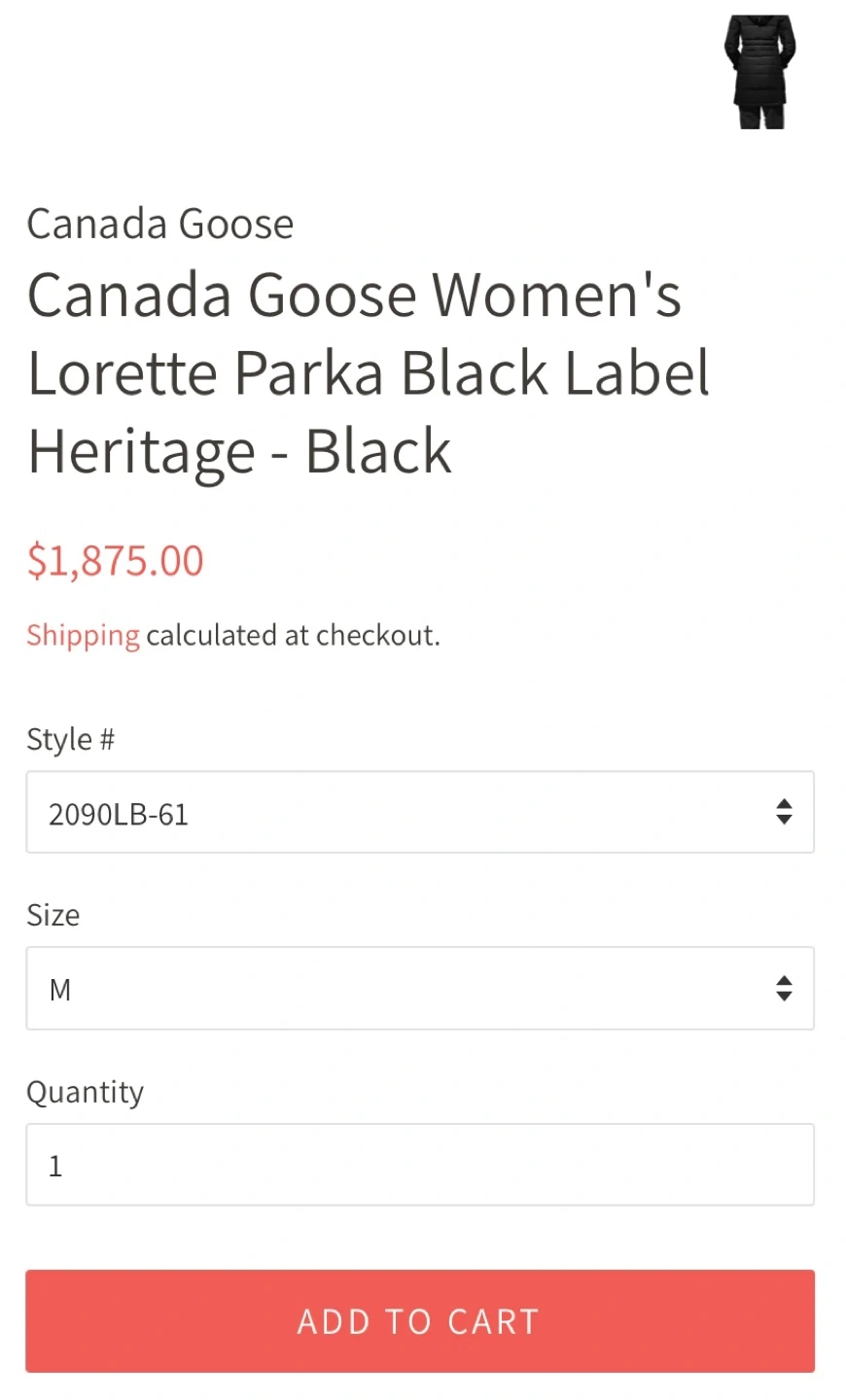Screen dimensions: 846x1400
Task: Click the Size dropdown arrows icon
Action: point(784,989)
